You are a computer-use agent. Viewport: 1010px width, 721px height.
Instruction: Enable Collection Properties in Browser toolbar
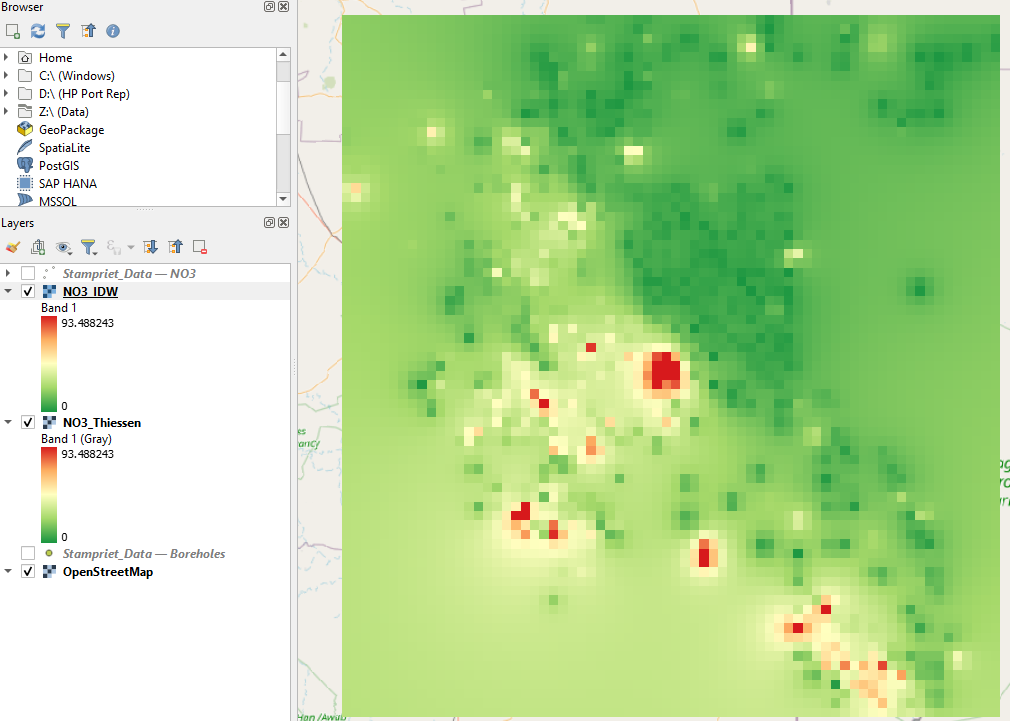(x=113, y=31)
